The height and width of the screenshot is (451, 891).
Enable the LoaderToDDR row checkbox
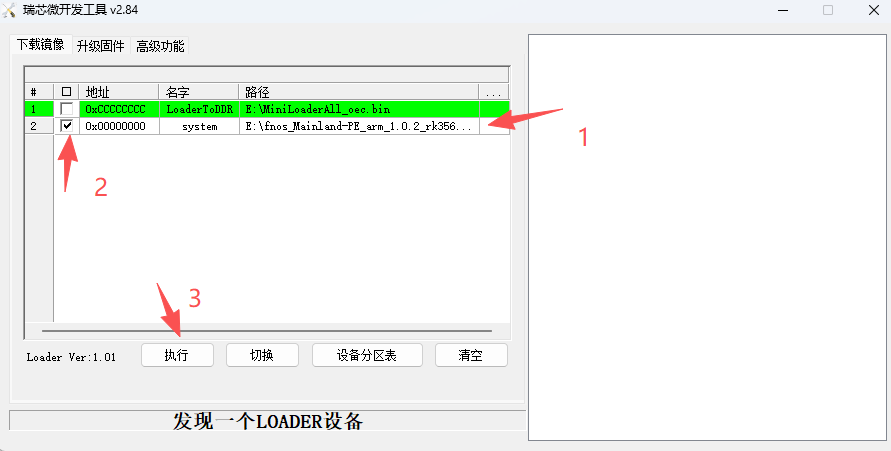point(66,109)
